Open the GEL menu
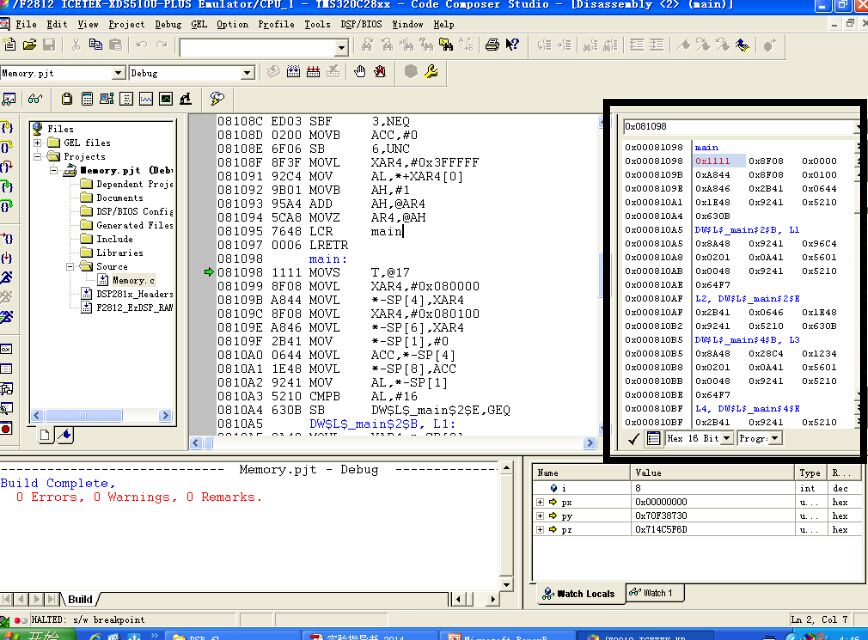This screenshot has width=868, height=640. (199, 24)
